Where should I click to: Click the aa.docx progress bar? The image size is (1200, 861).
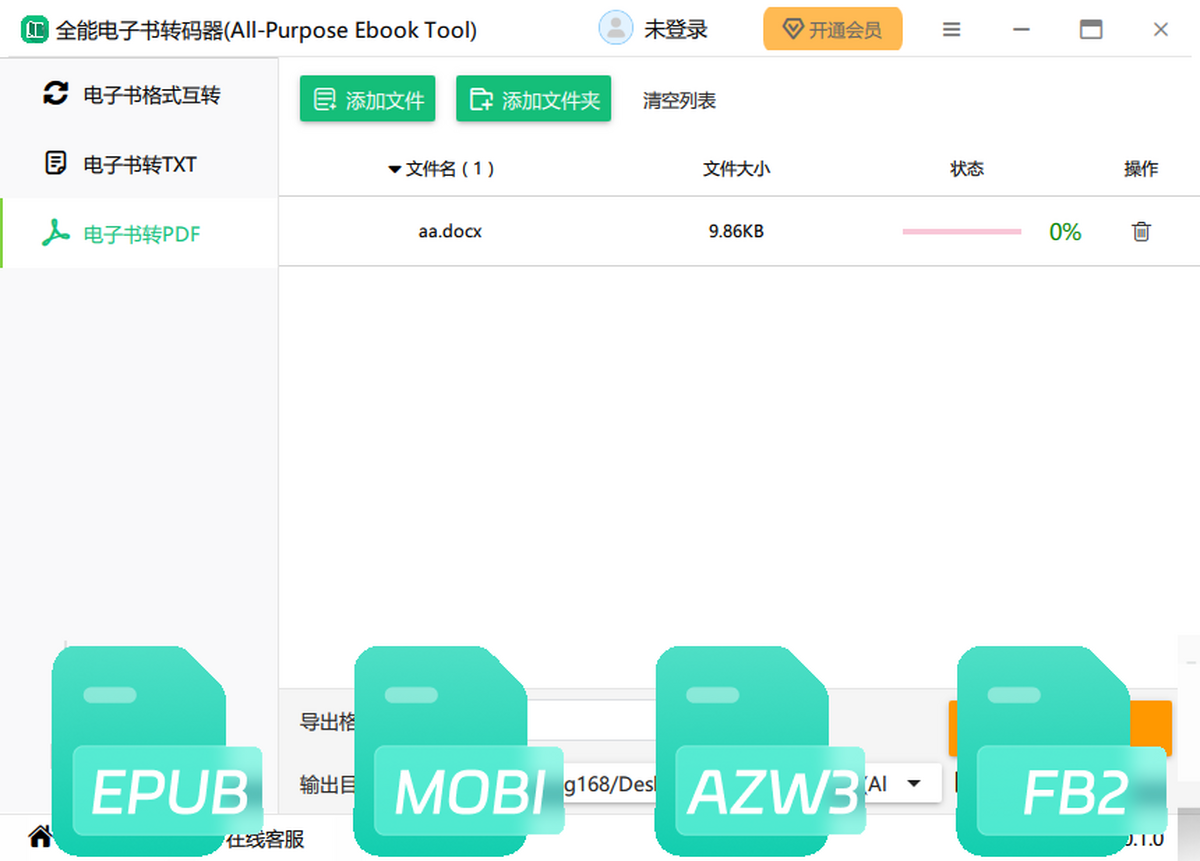961,232
